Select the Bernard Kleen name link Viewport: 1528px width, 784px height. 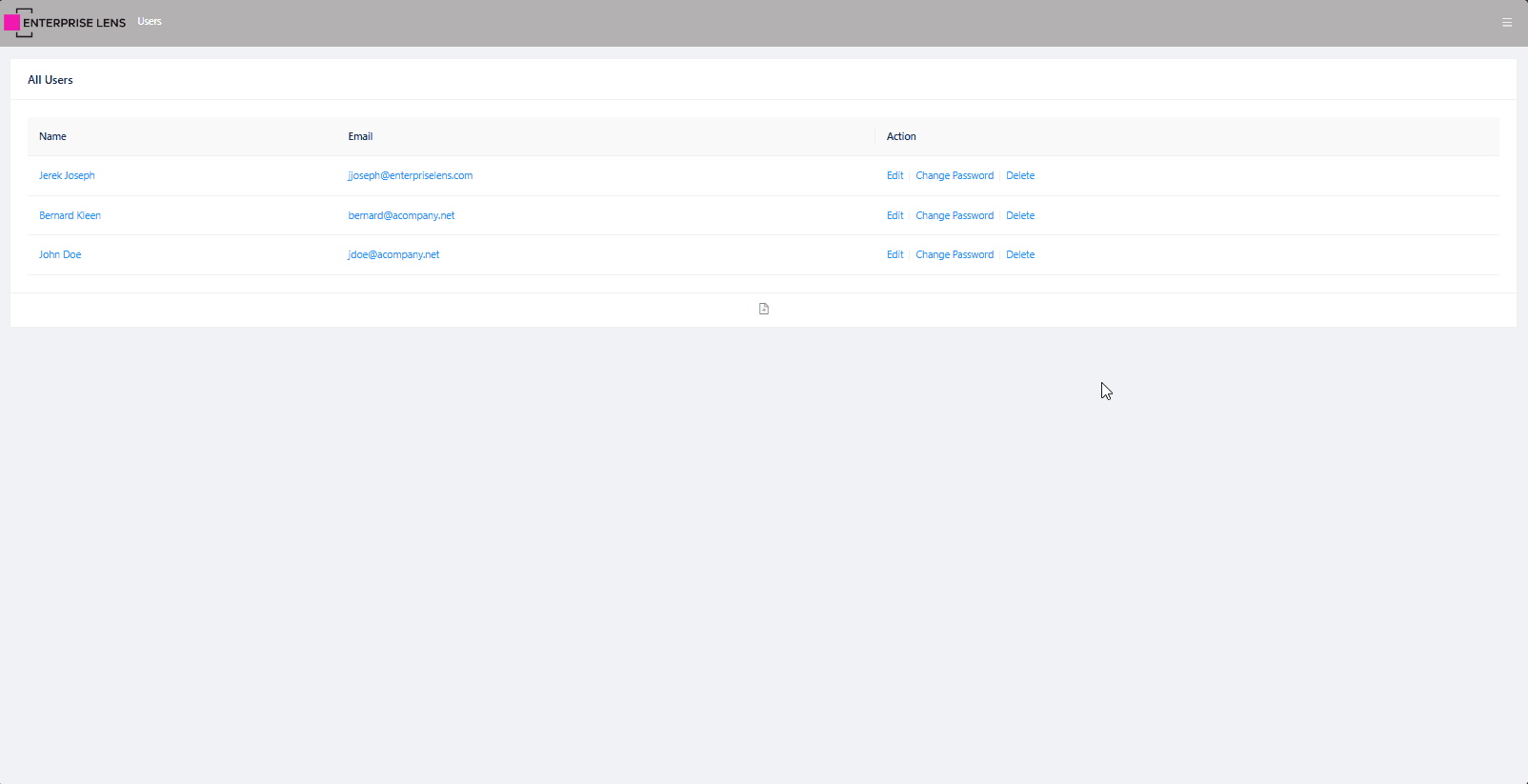coord(70,216)
